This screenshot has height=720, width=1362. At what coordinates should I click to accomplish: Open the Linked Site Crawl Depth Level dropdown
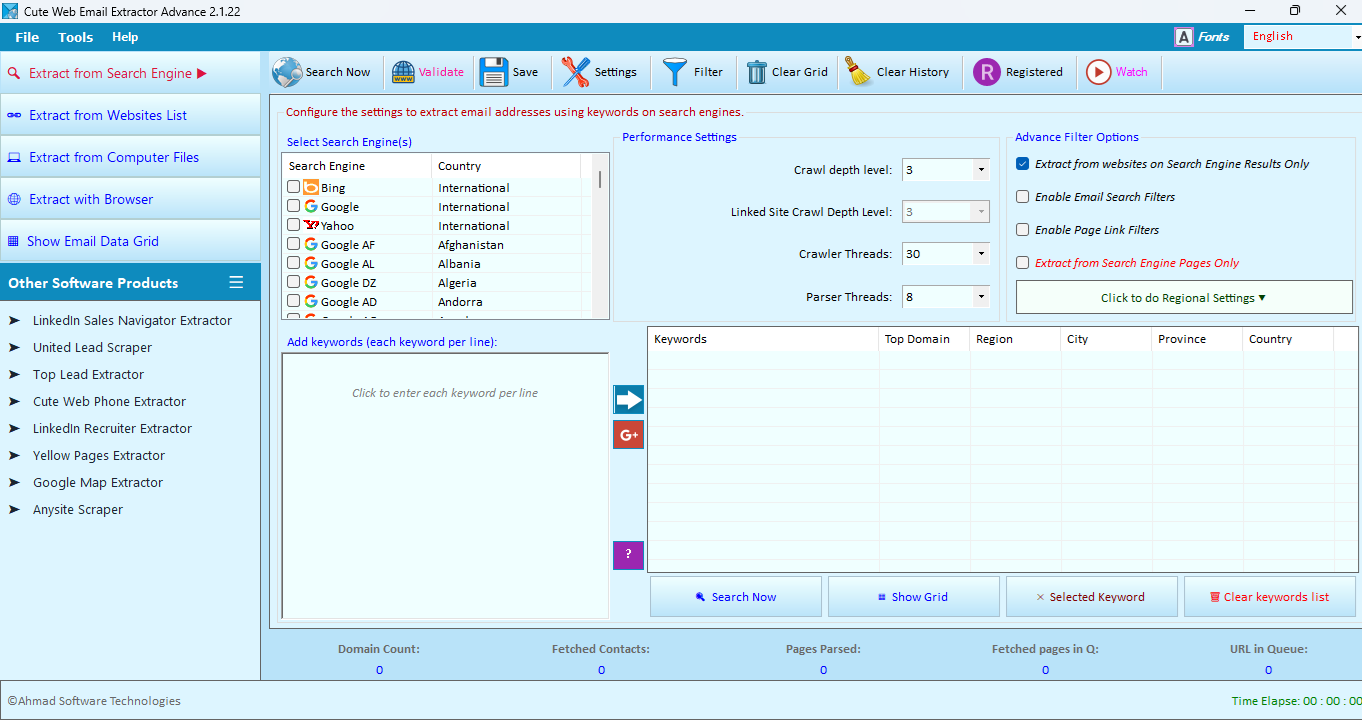click(x=981, y=212)
